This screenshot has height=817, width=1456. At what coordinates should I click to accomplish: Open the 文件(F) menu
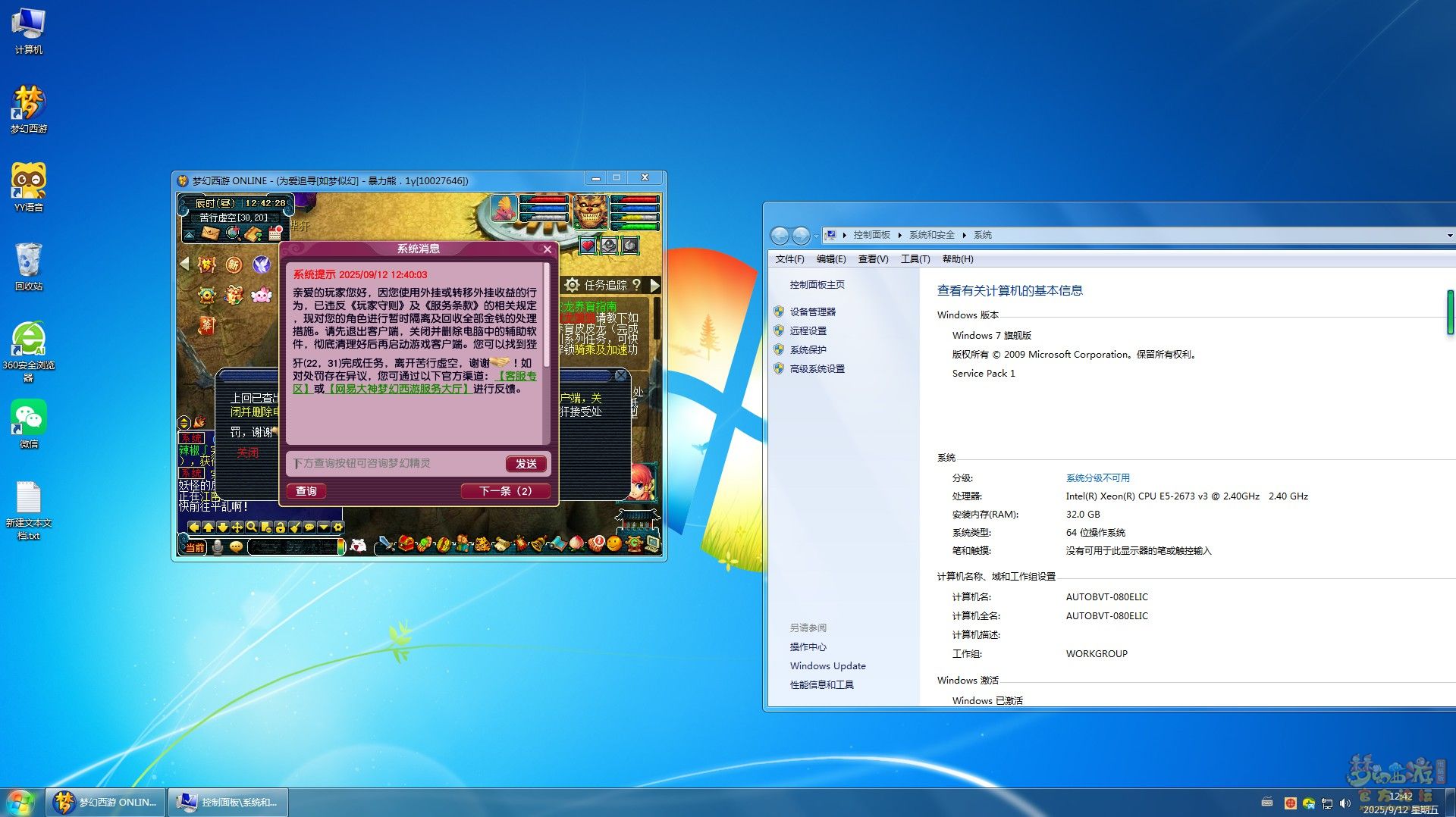click(x=789, y=259)
